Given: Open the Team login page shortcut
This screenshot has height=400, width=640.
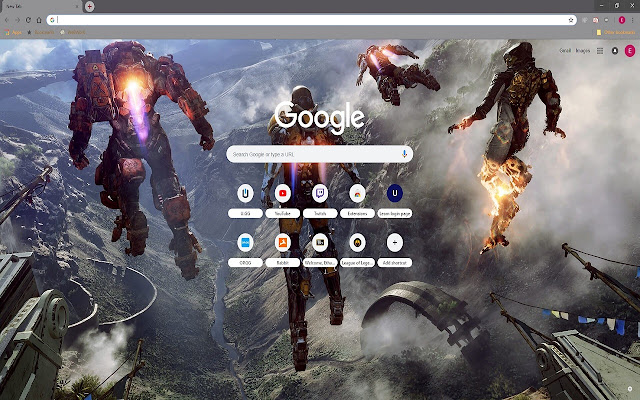Looking at the screenshot, I should click(395, 200).
